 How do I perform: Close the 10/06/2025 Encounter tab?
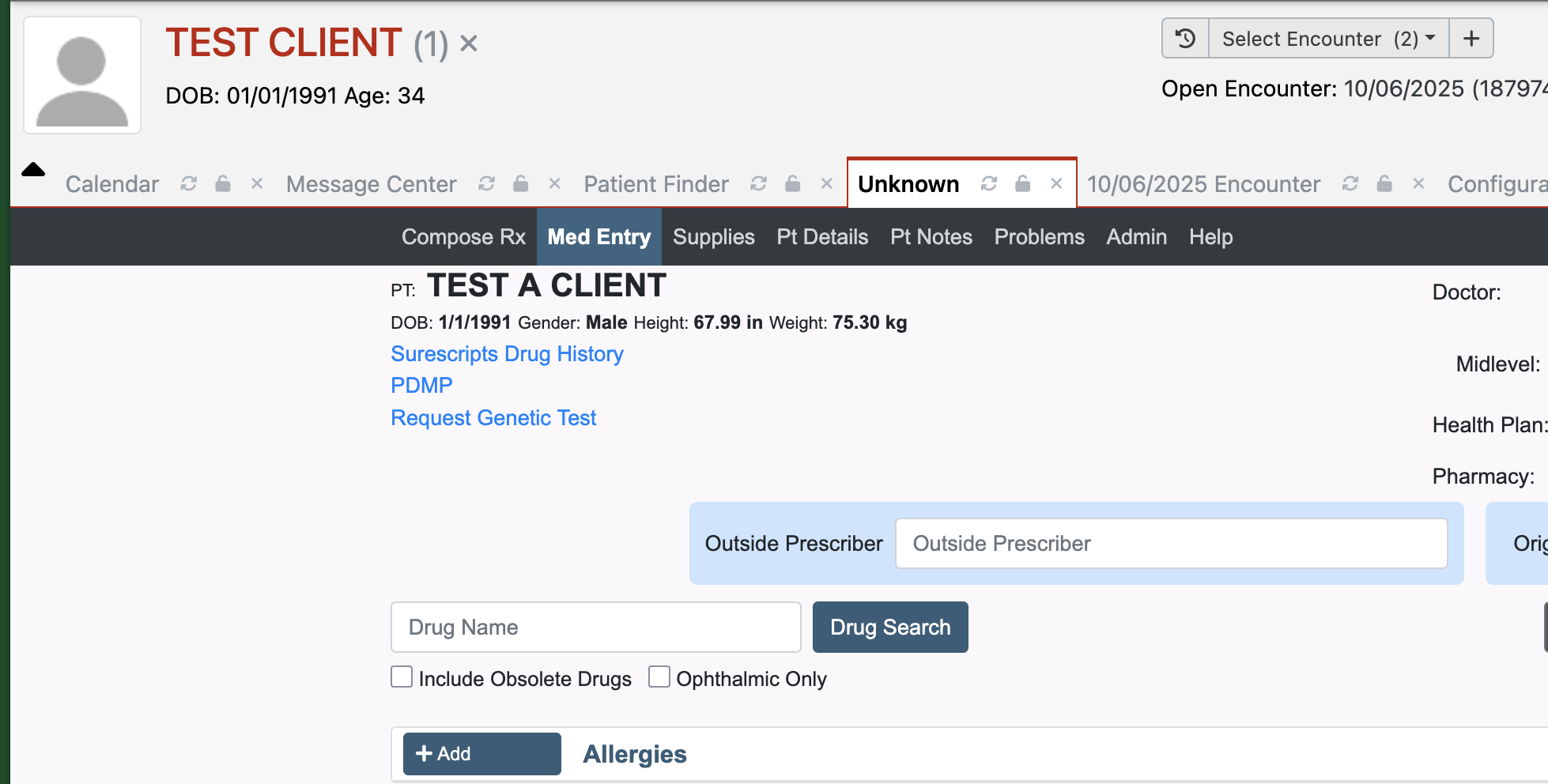point(1418,184)
